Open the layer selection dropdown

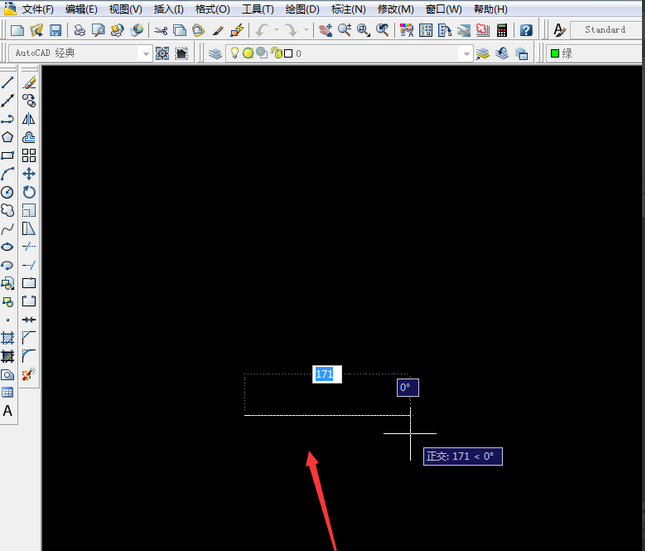click(465, 53)
